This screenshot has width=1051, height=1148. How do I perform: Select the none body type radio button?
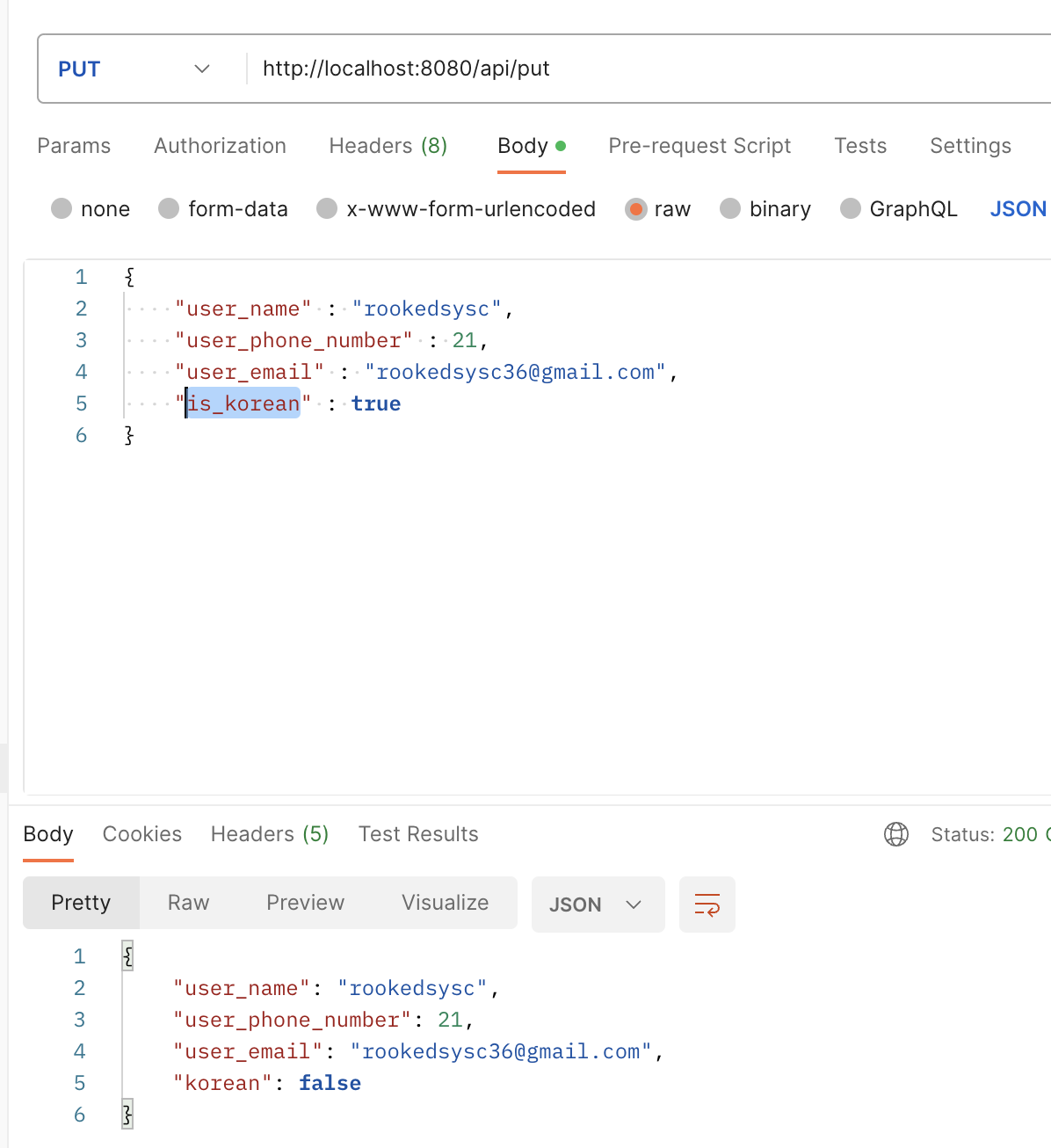coord(62,208)
